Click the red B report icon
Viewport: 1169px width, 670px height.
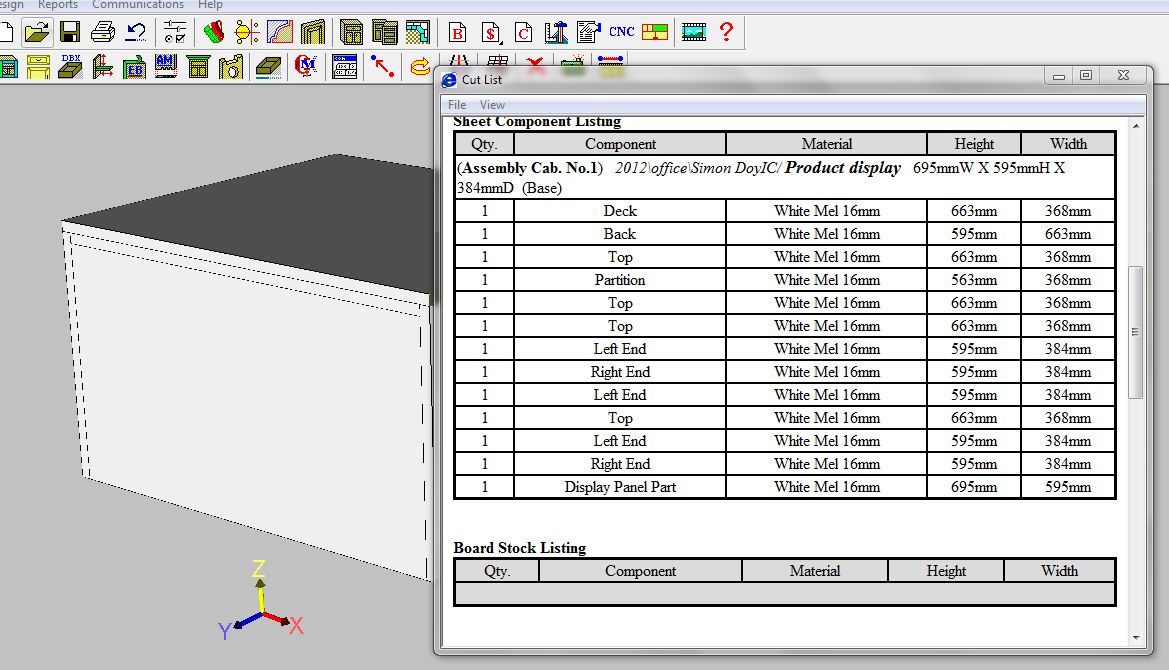tap(458, 32)
